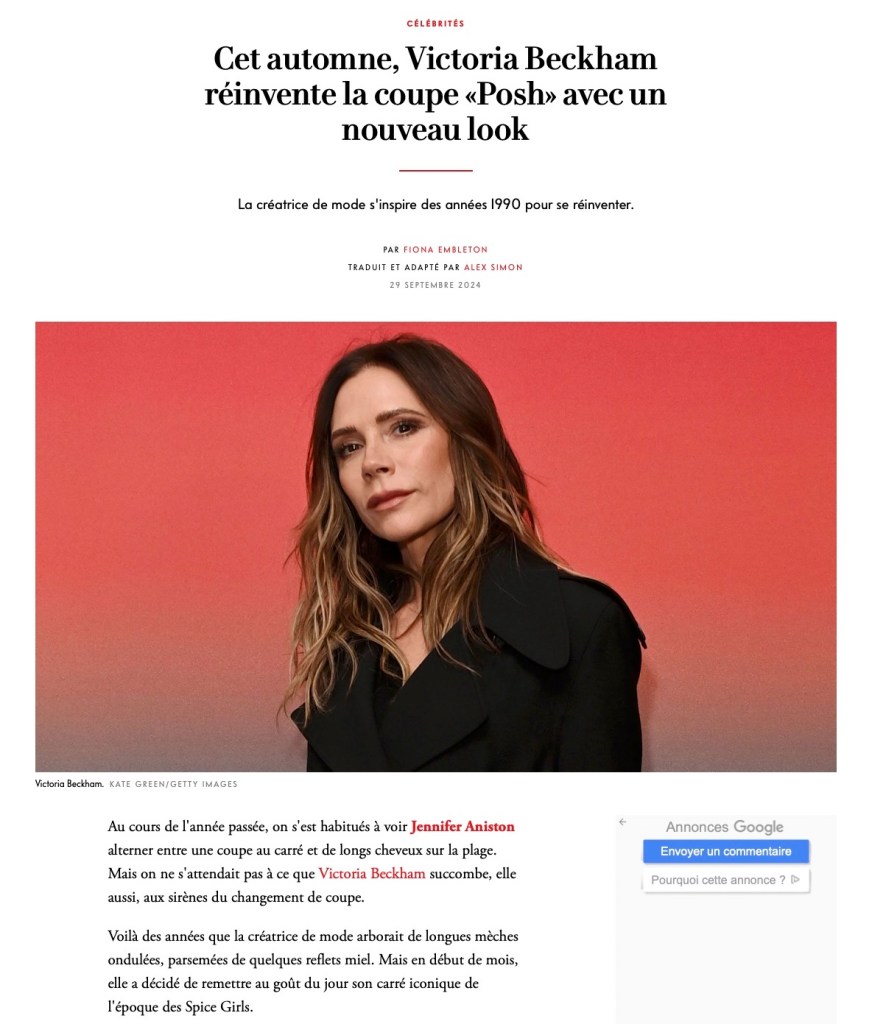Click the Envoyer un commentaire button
Viewport: 872px width, 1024px height.
[x=726, y=852]
